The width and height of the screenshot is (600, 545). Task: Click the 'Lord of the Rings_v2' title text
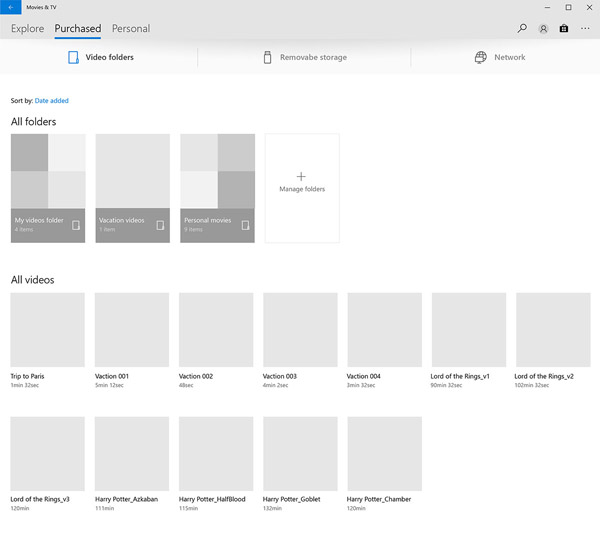pos(544,376)
